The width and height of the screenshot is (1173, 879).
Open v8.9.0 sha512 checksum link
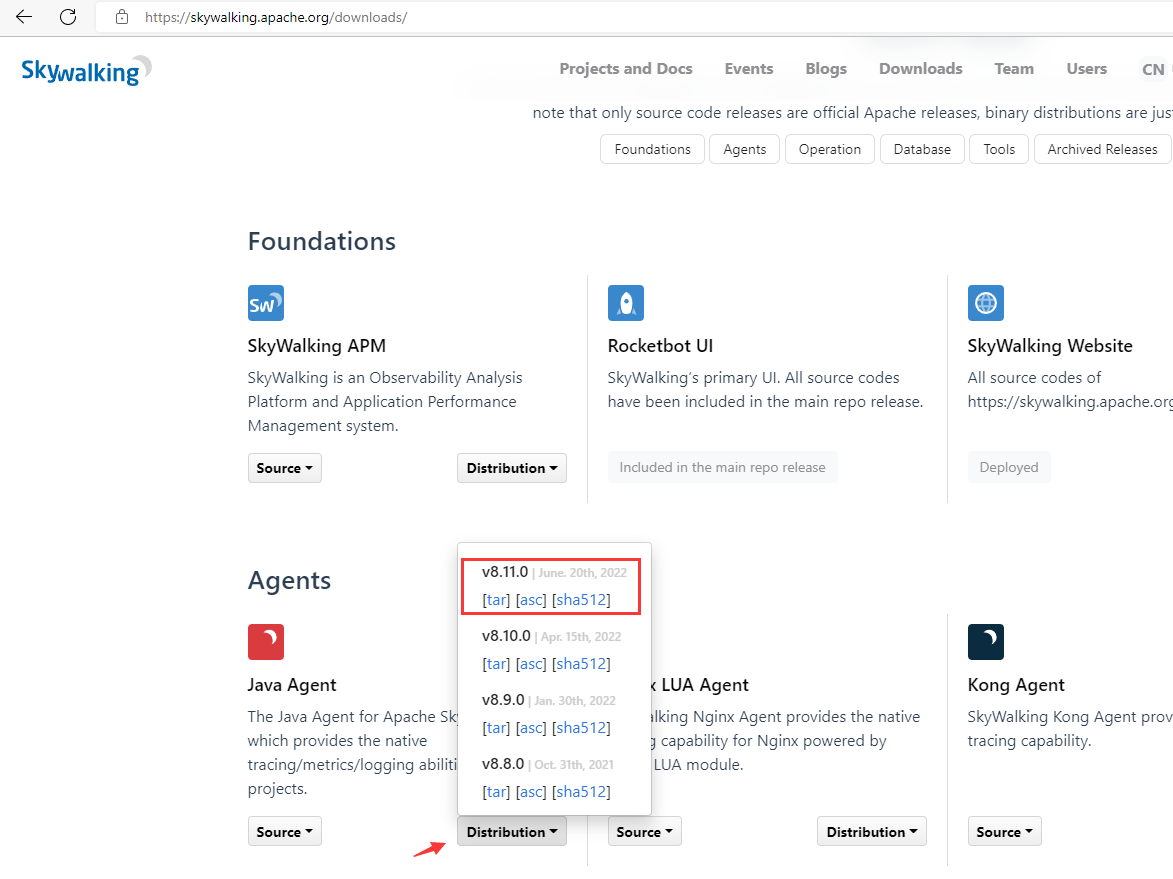point(581,728)
